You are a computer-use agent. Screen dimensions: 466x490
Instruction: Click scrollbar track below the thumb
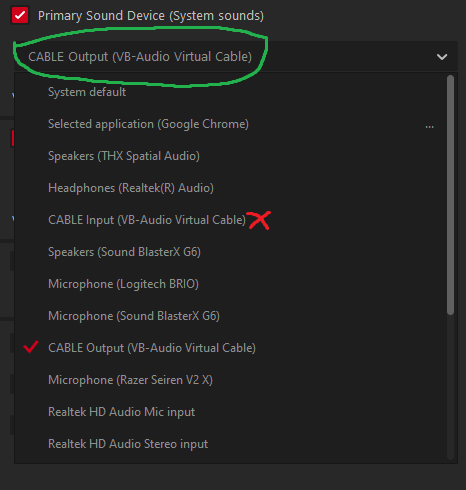pyautogui.click(x=450, y=387)
